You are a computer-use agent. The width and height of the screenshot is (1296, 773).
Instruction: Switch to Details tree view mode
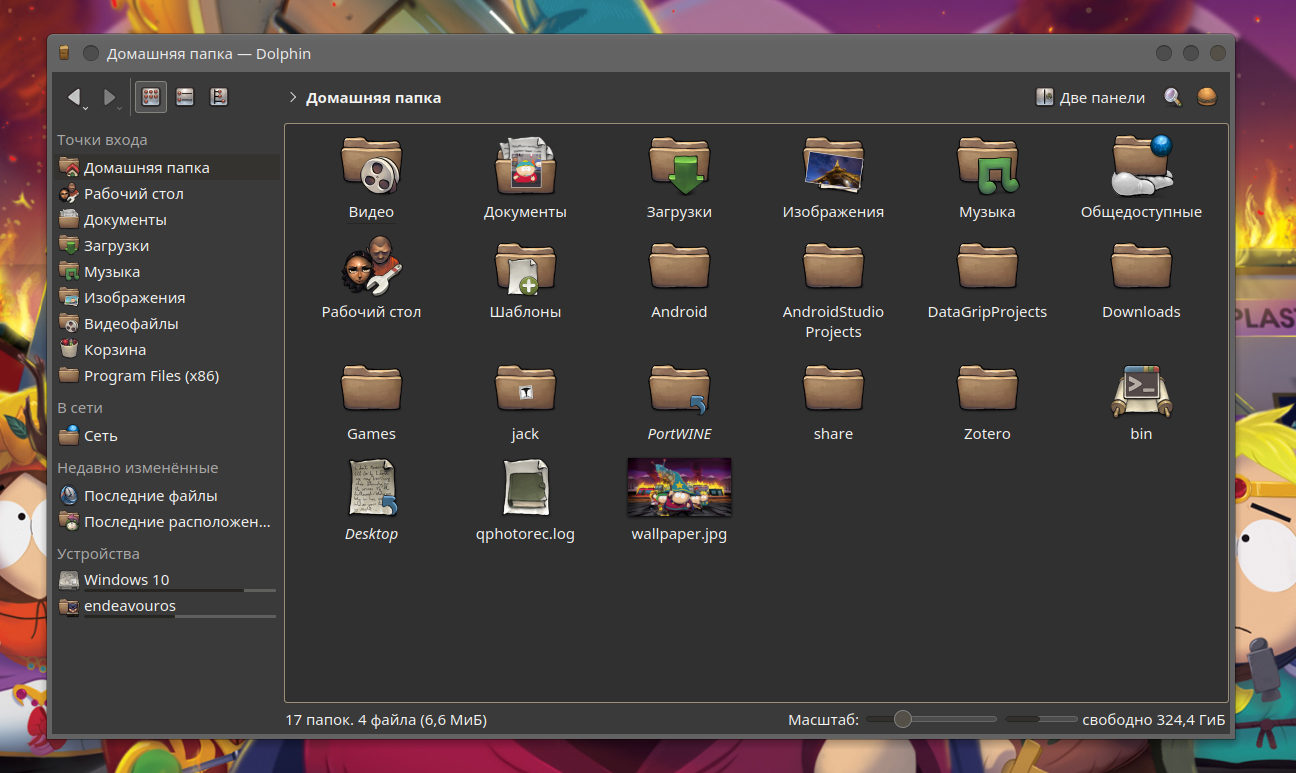(219, 97)
